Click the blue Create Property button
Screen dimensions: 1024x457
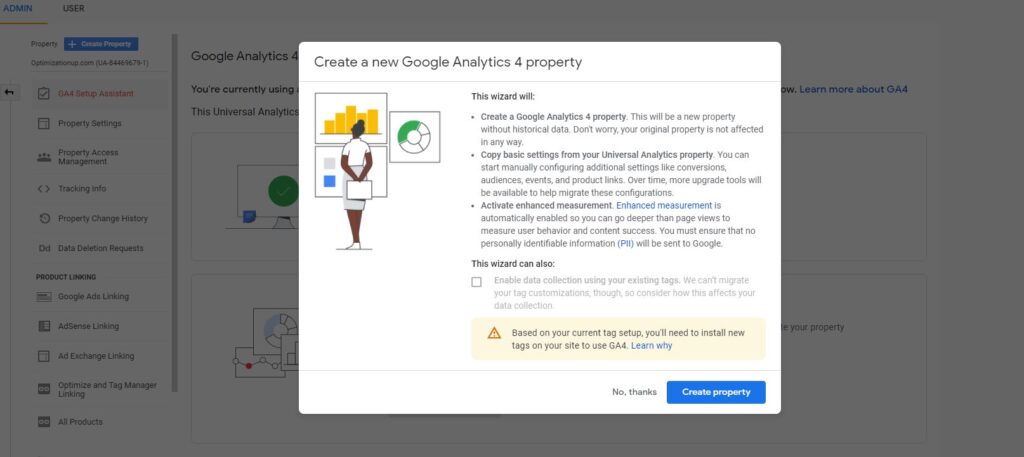[x=101, y=44]
